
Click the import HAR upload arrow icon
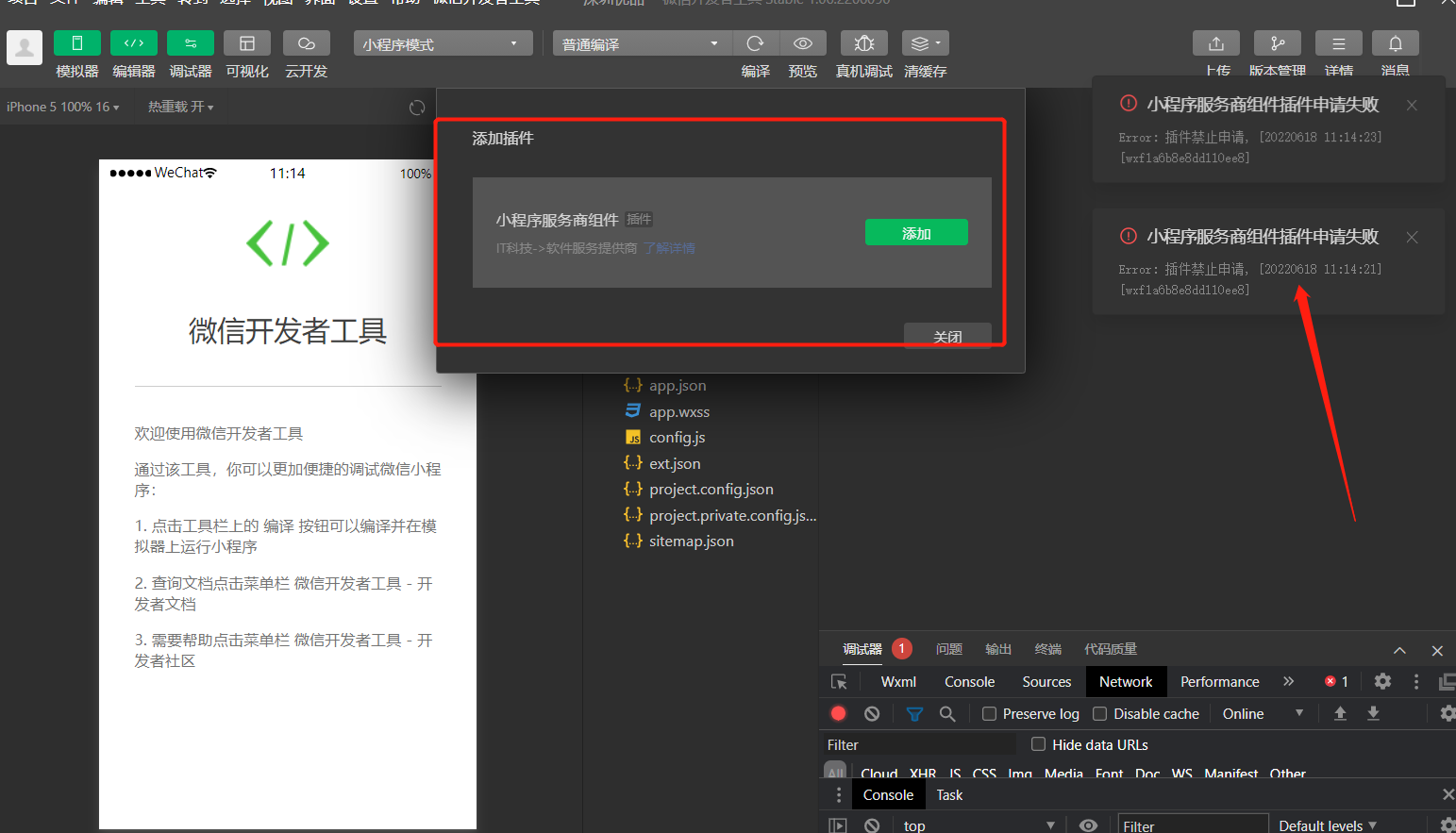[1340, 713]
